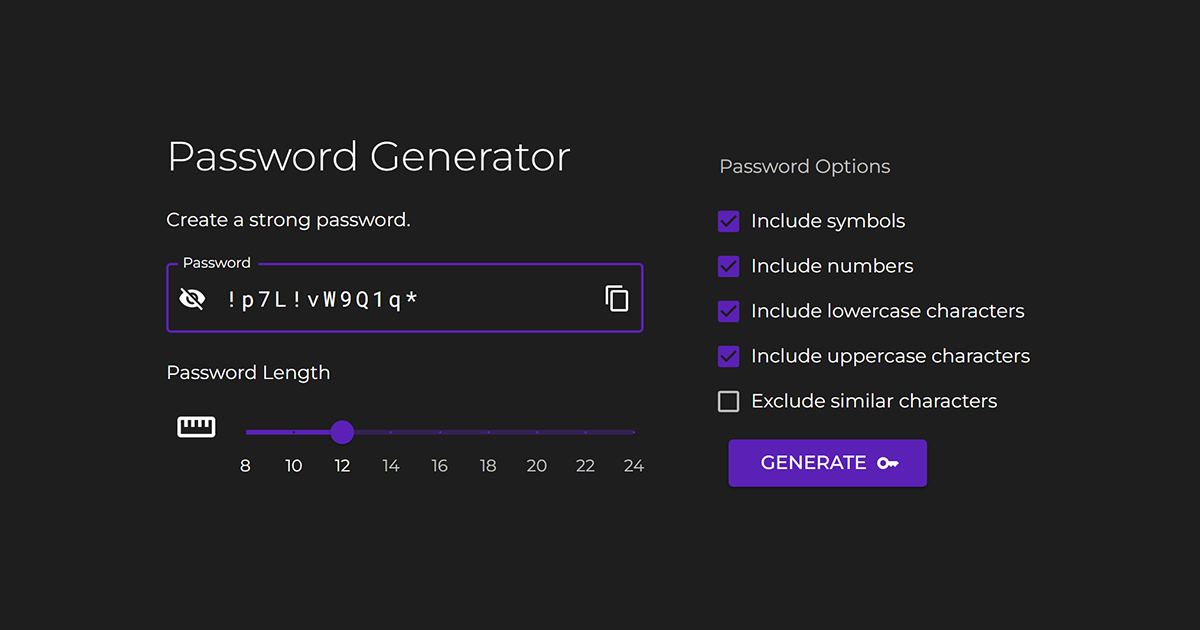The height and width of the screenshot is (630, 1200).
Task: Enable Exclude similar characters checkbox
Action: coord(729,401)
